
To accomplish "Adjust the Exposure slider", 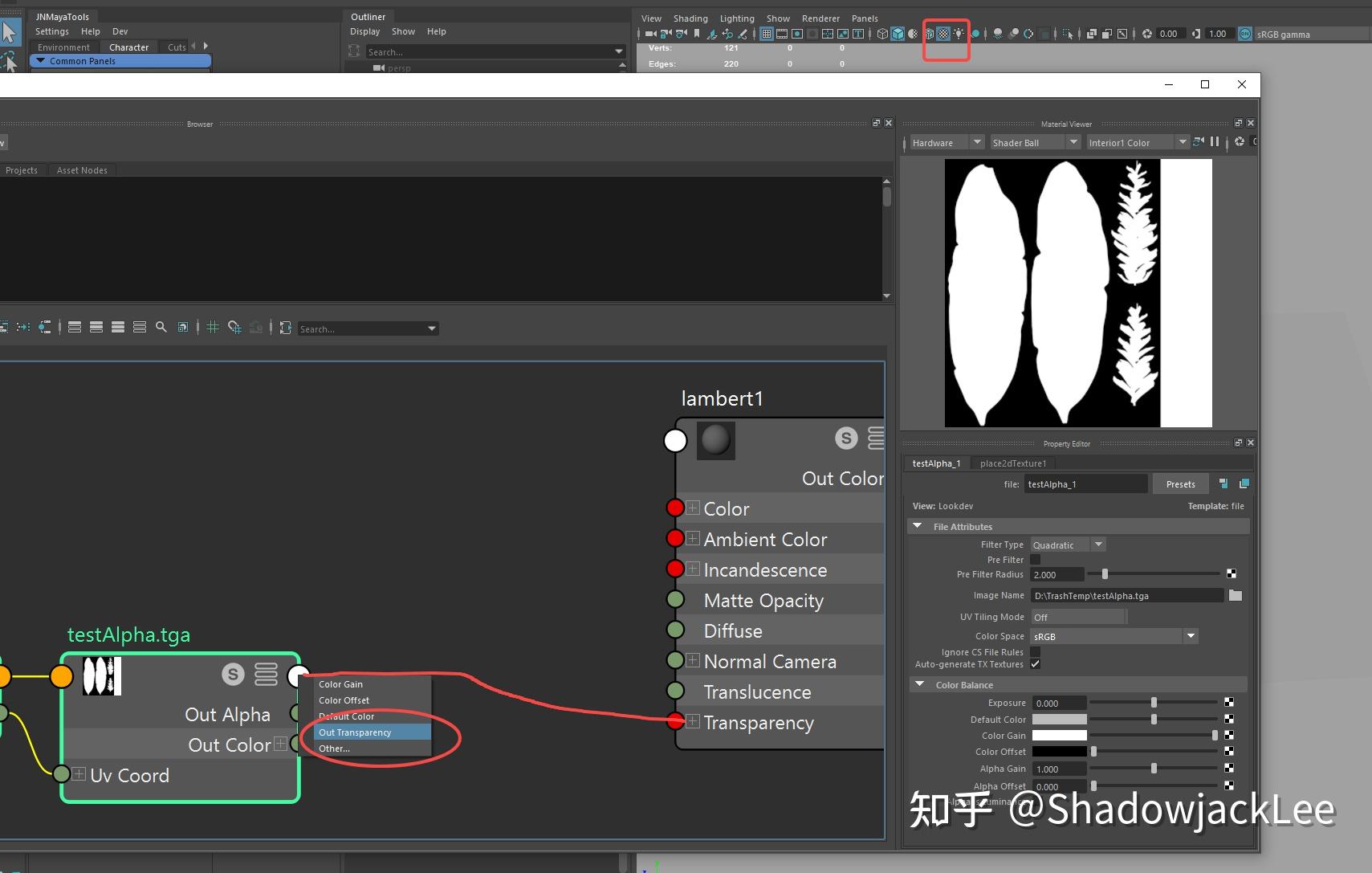I will point(1153,703).
